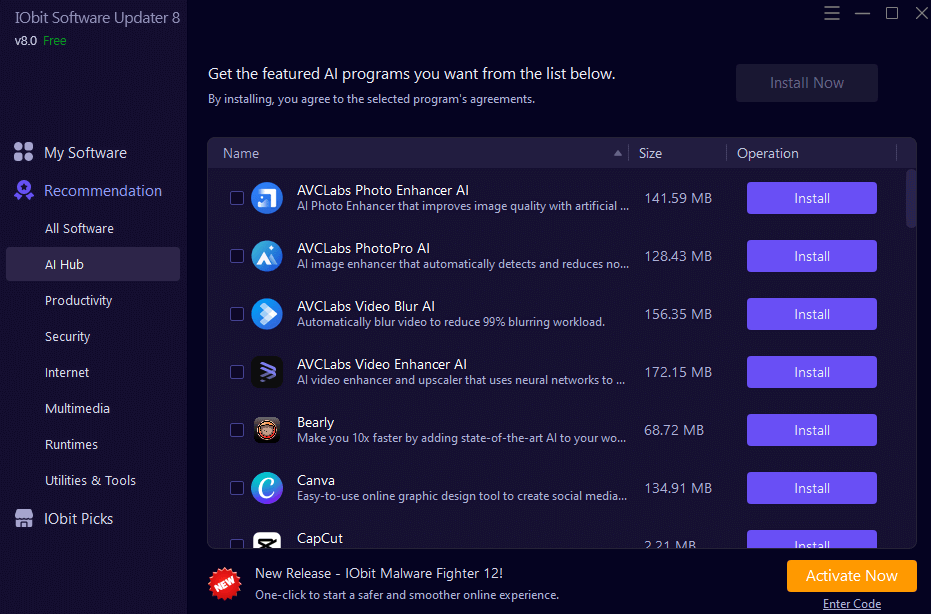Click the AVCLabs PhotoPro AI app icon

(x=267, y=256)
